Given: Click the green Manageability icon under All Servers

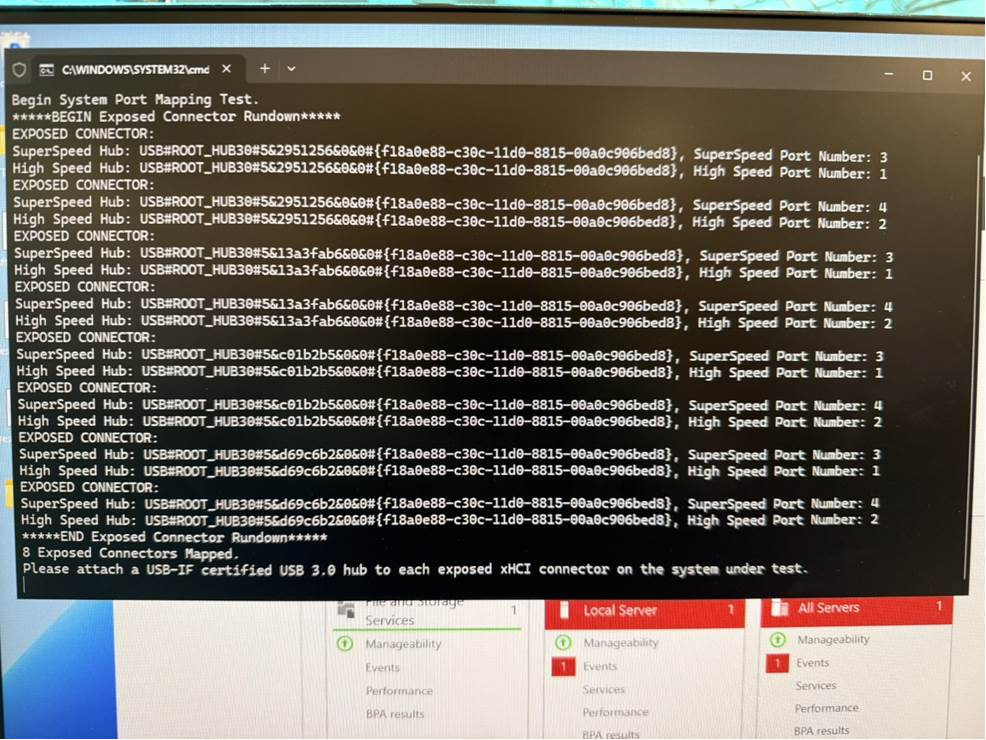Looking at the screenshot, I should [x=777, y=639].
